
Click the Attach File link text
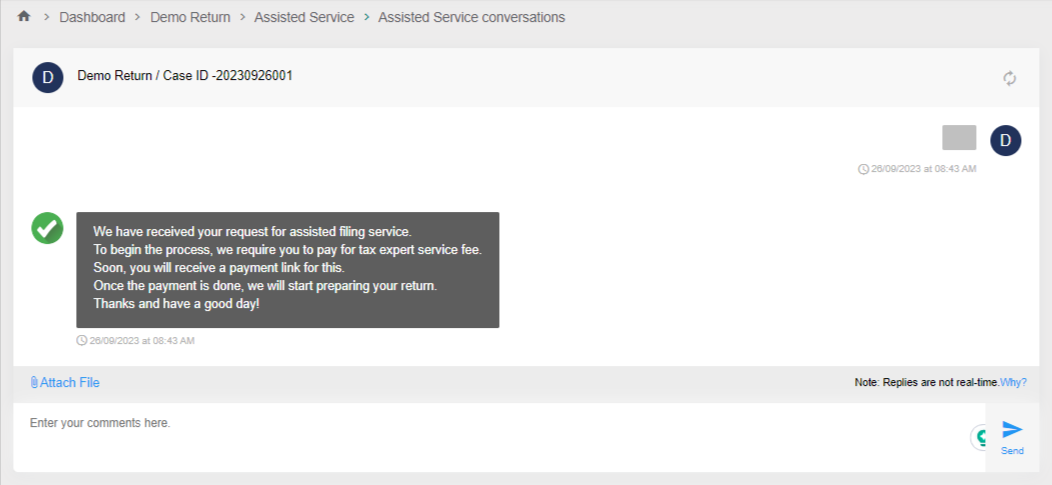coord(70,382)
